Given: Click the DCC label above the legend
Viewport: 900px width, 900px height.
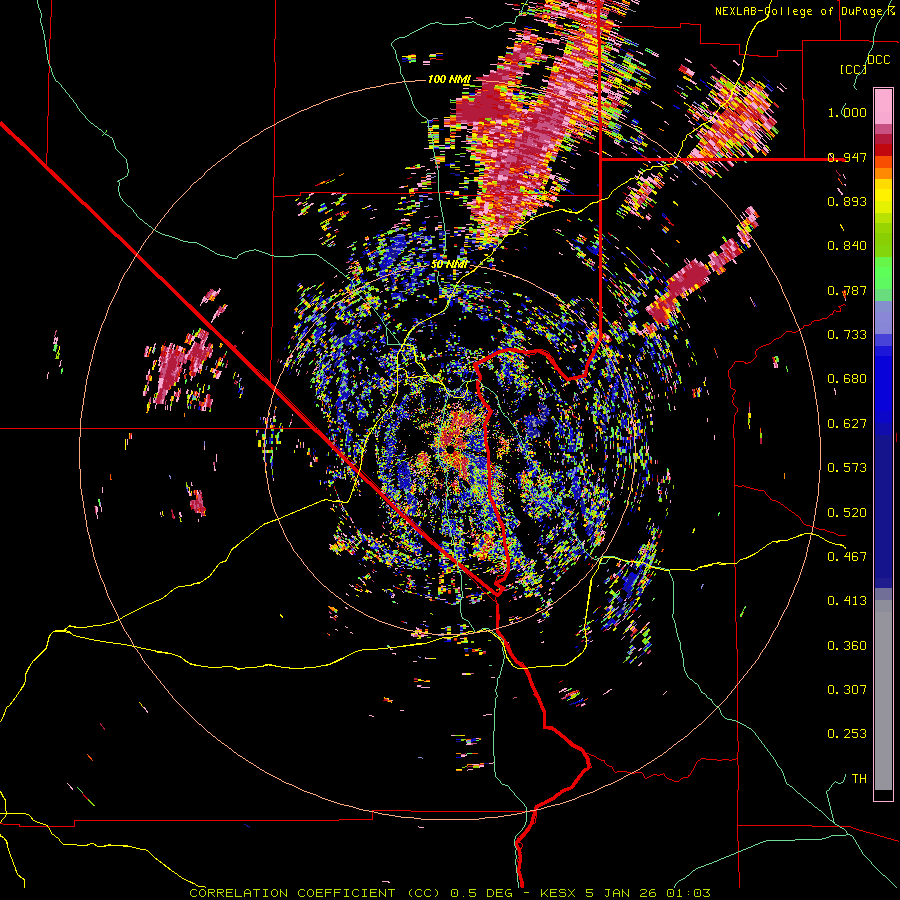Looking at the screenshot, I should tap(878, 60).
